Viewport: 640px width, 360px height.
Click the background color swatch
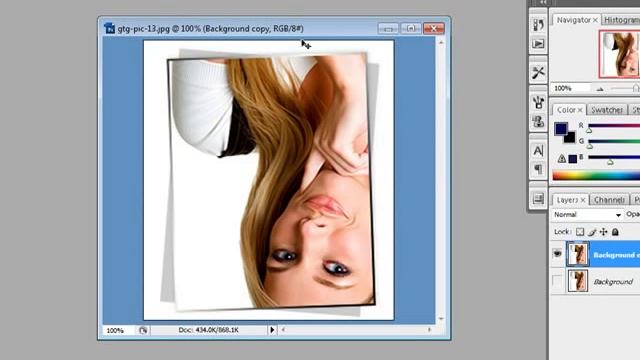point(570,138)
